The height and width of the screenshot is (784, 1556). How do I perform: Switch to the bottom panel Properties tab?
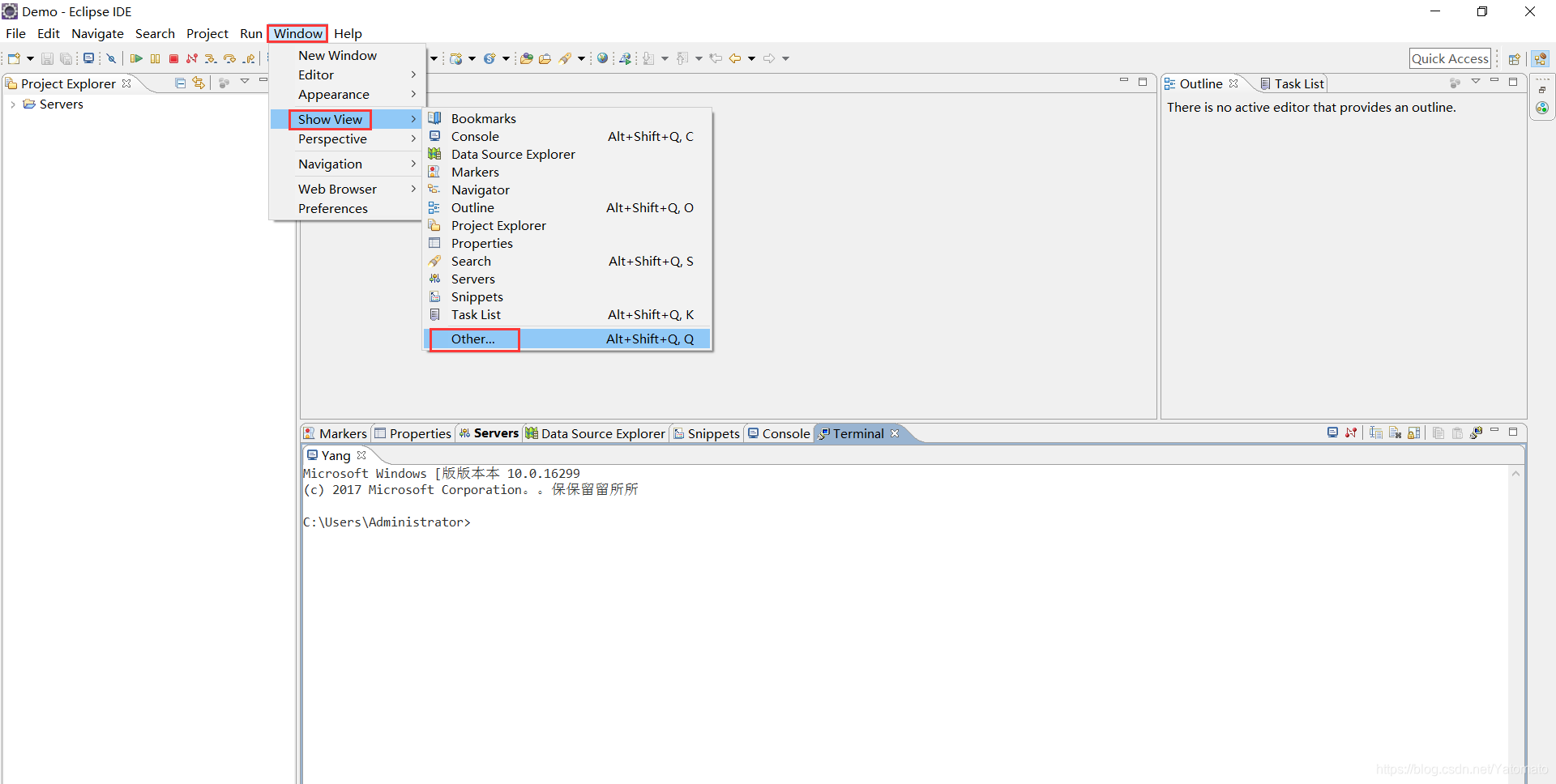(413, 433)
